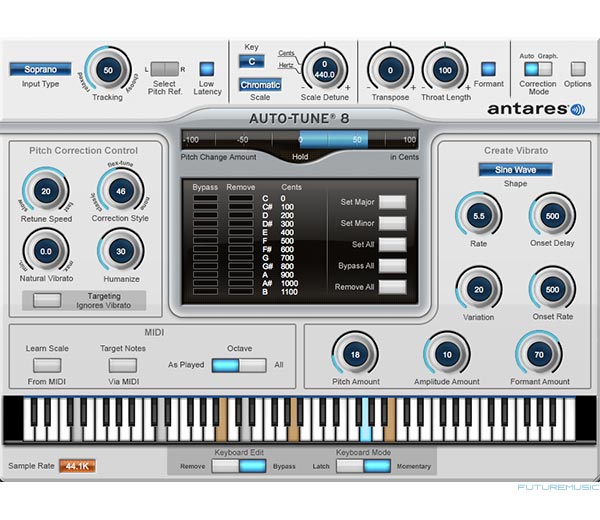Click the Amplitude Amount knob set to 10
Viewport: 600px width, 520px height.
click(x=447, y=355)
